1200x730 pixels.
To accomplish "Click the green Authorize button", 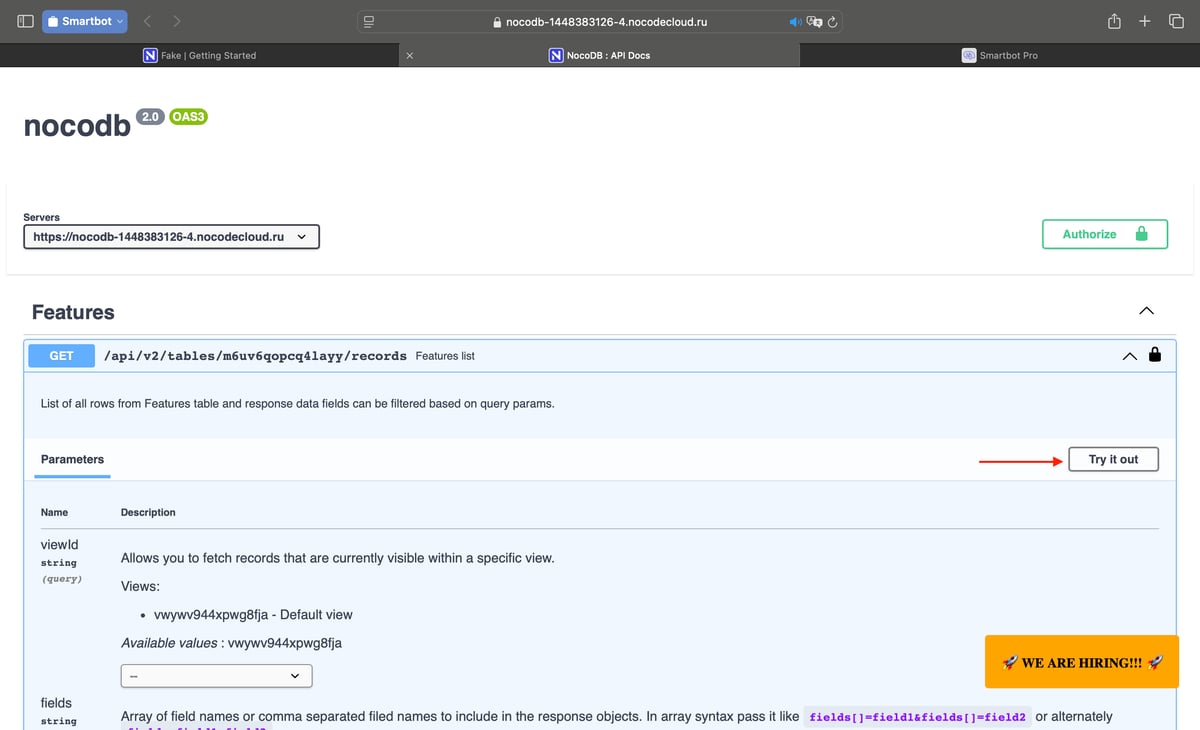I will 1104,234.
